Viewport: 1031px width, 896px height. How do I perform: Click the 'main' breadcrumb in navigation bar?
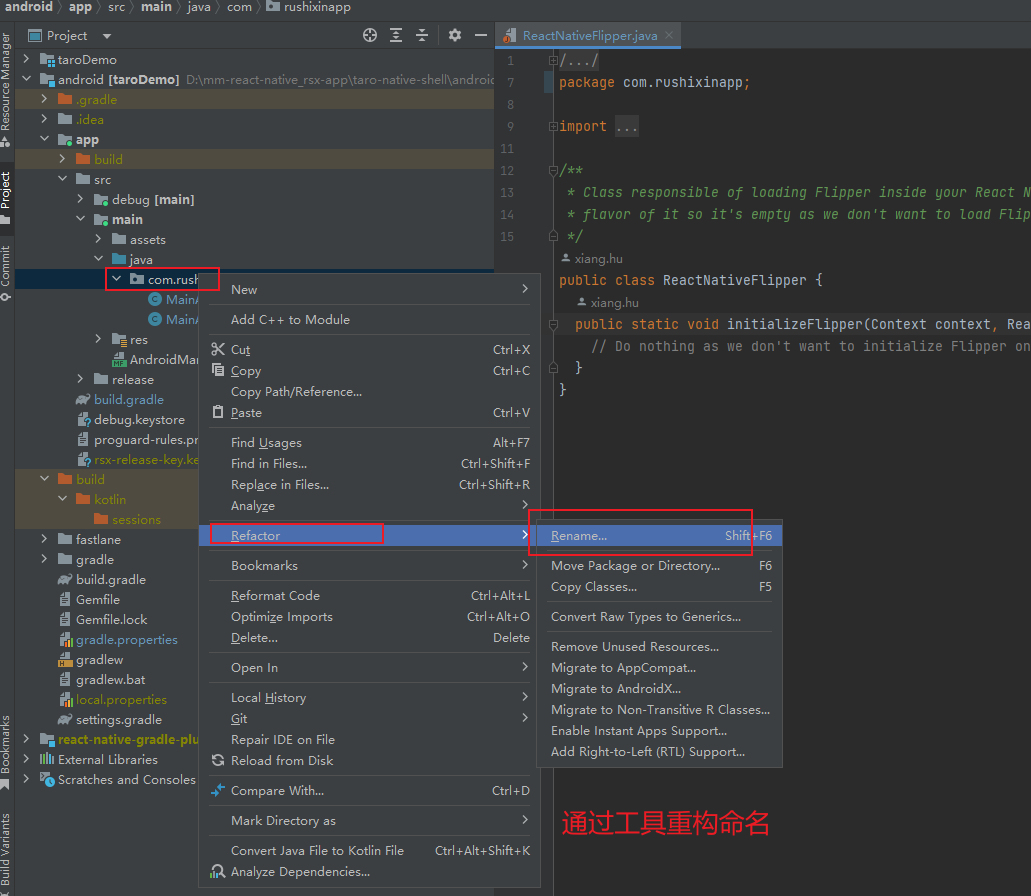pos(156,7)
